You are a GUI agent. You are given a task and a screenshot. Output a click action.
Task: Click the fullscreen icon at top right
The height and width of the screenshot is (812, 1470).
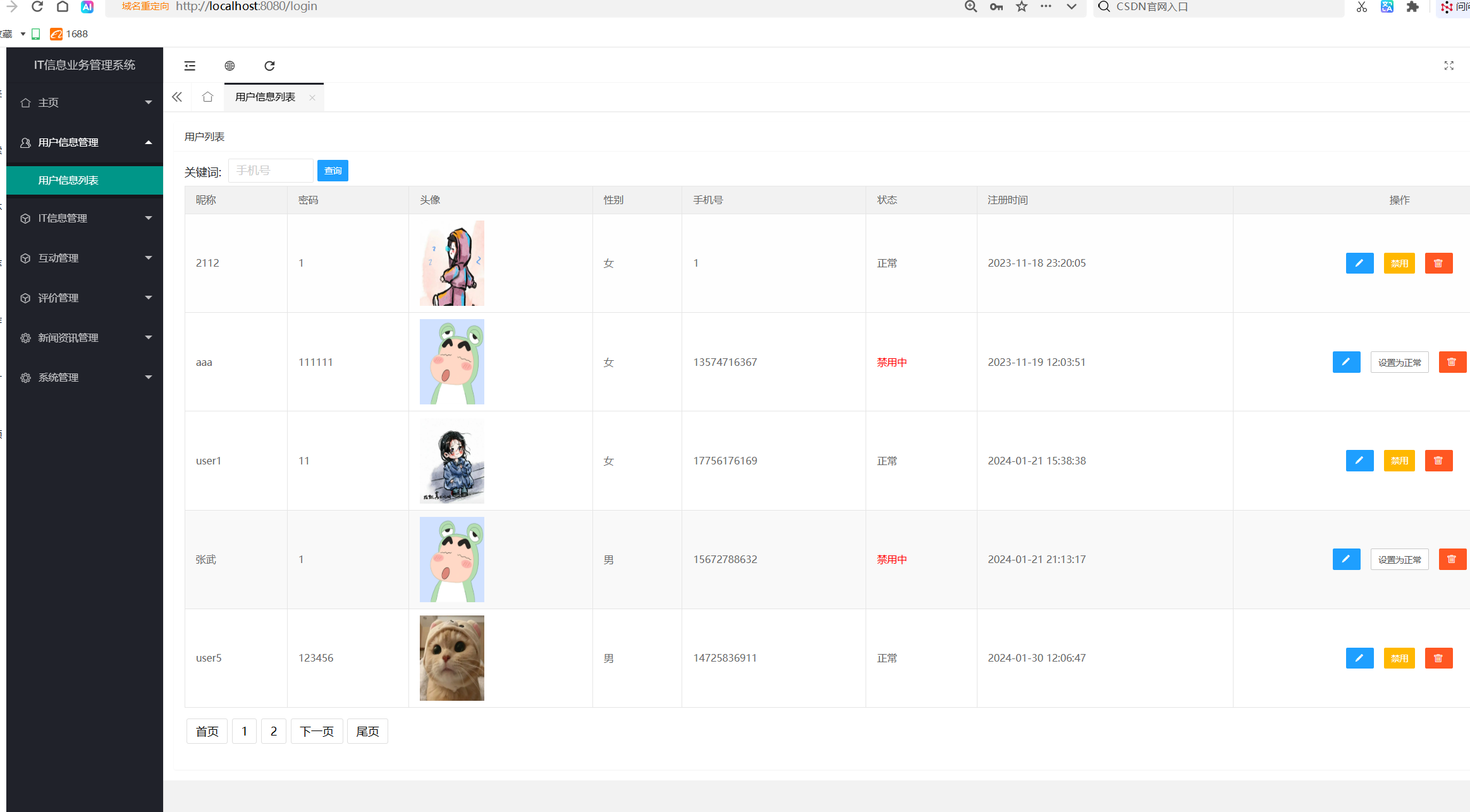(x=1449, y=66)
